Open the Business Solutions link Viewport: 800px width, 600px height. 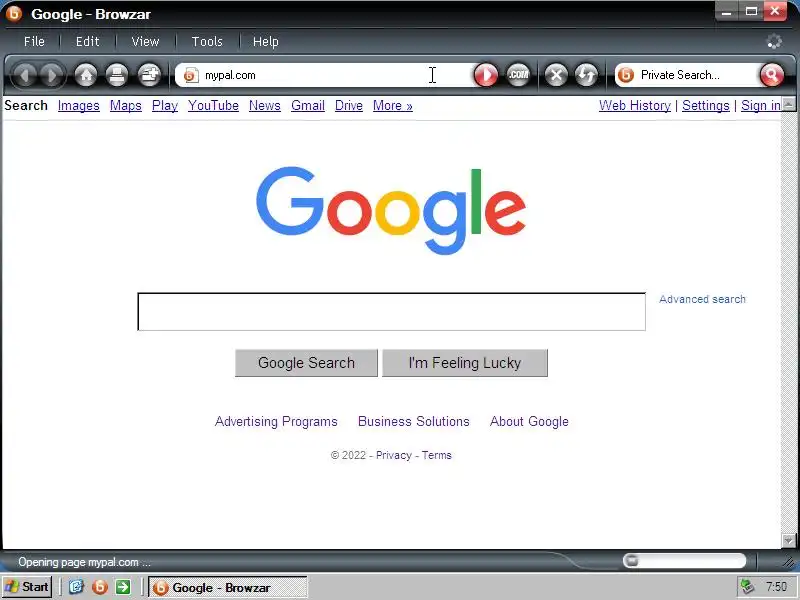(414, 421)
